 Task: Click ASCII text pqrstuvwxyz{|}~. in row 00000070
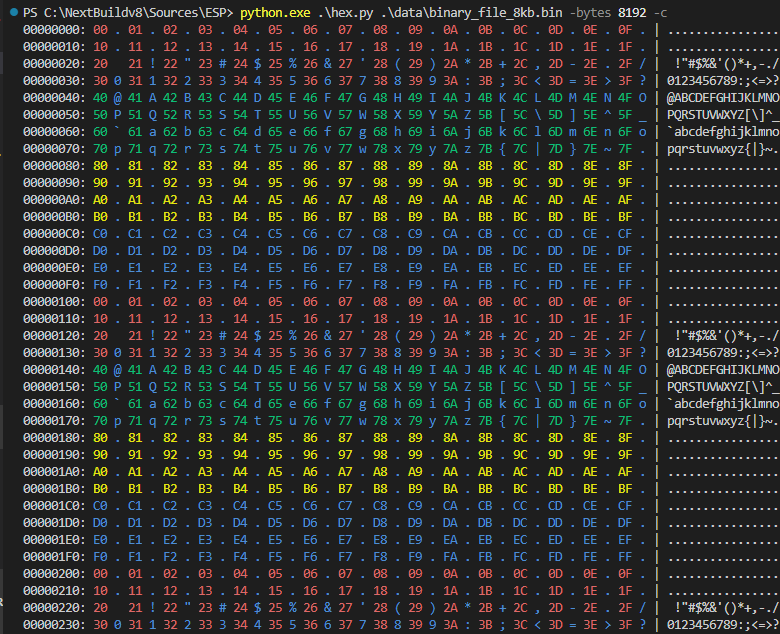pos(723,149)
